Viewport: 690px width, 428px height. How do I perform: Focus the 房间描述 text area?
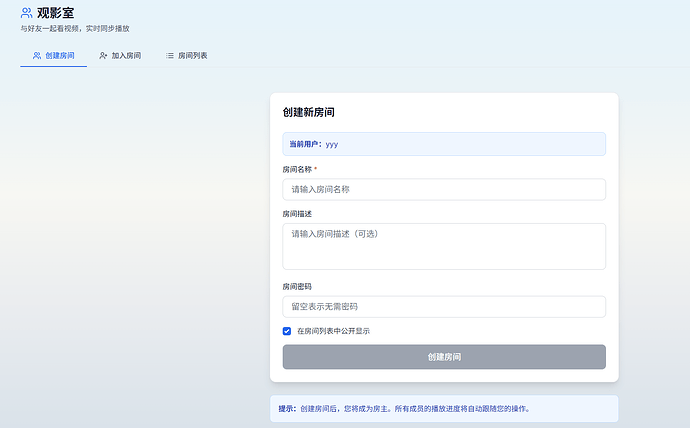coord(444,246)
